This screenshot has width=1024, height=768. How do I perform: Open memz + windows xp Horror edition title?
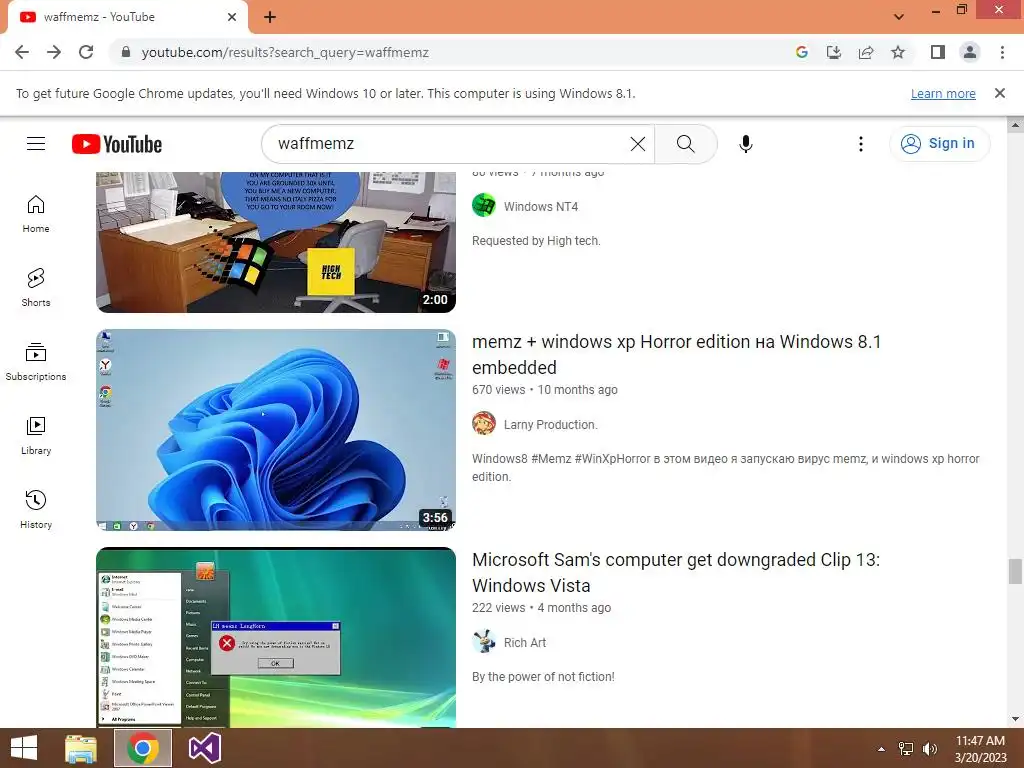(677, 355)
